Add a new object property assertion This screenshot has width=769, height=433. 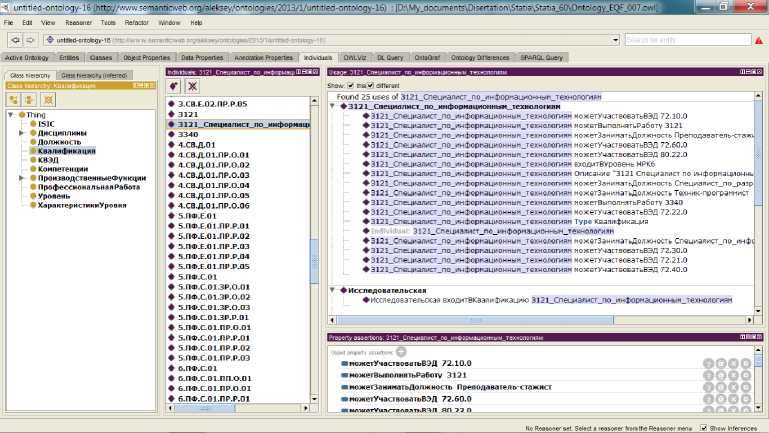401,352
